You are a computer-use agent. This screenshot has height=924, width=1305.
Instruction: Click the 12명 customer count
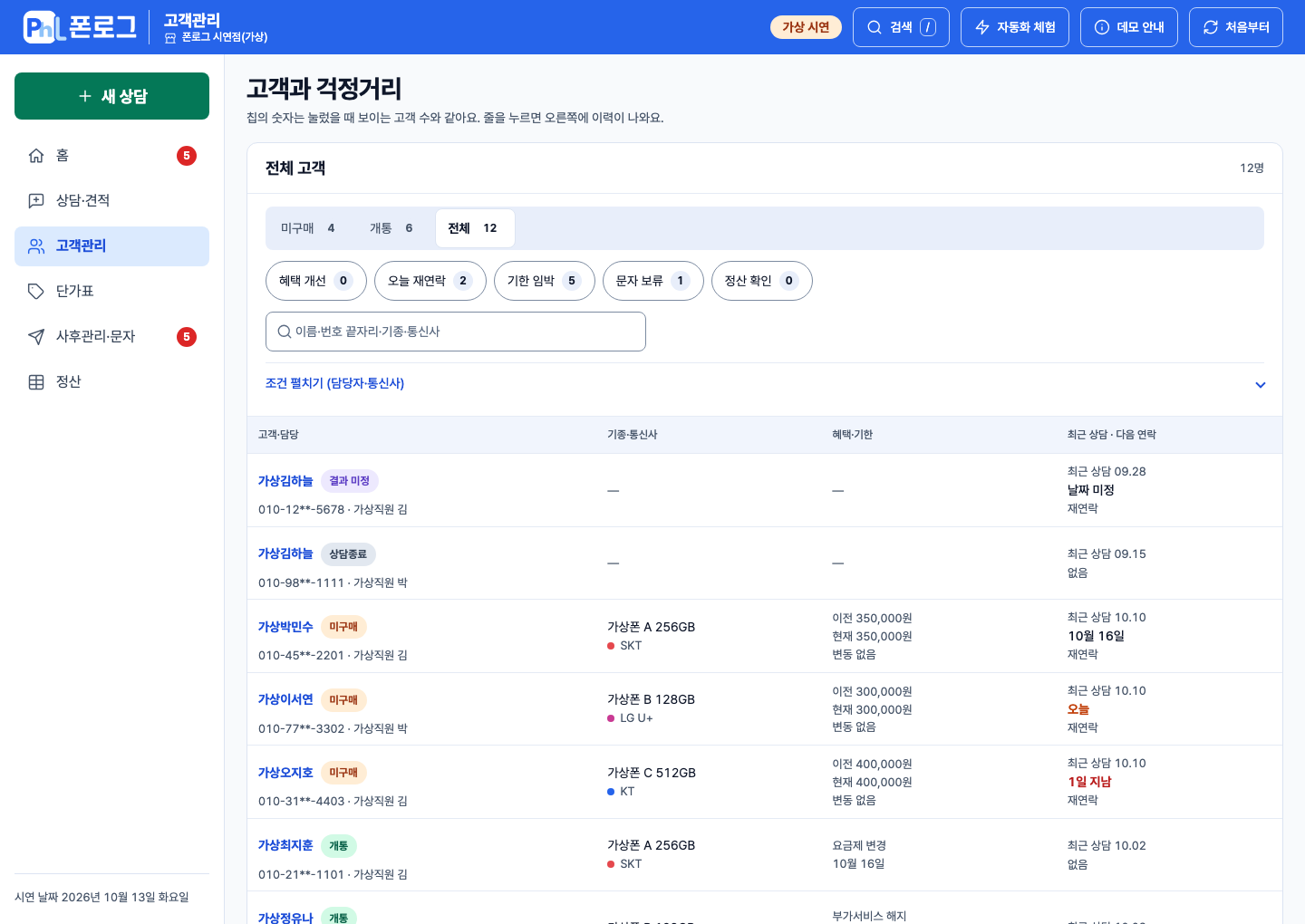click(1252, 168)
